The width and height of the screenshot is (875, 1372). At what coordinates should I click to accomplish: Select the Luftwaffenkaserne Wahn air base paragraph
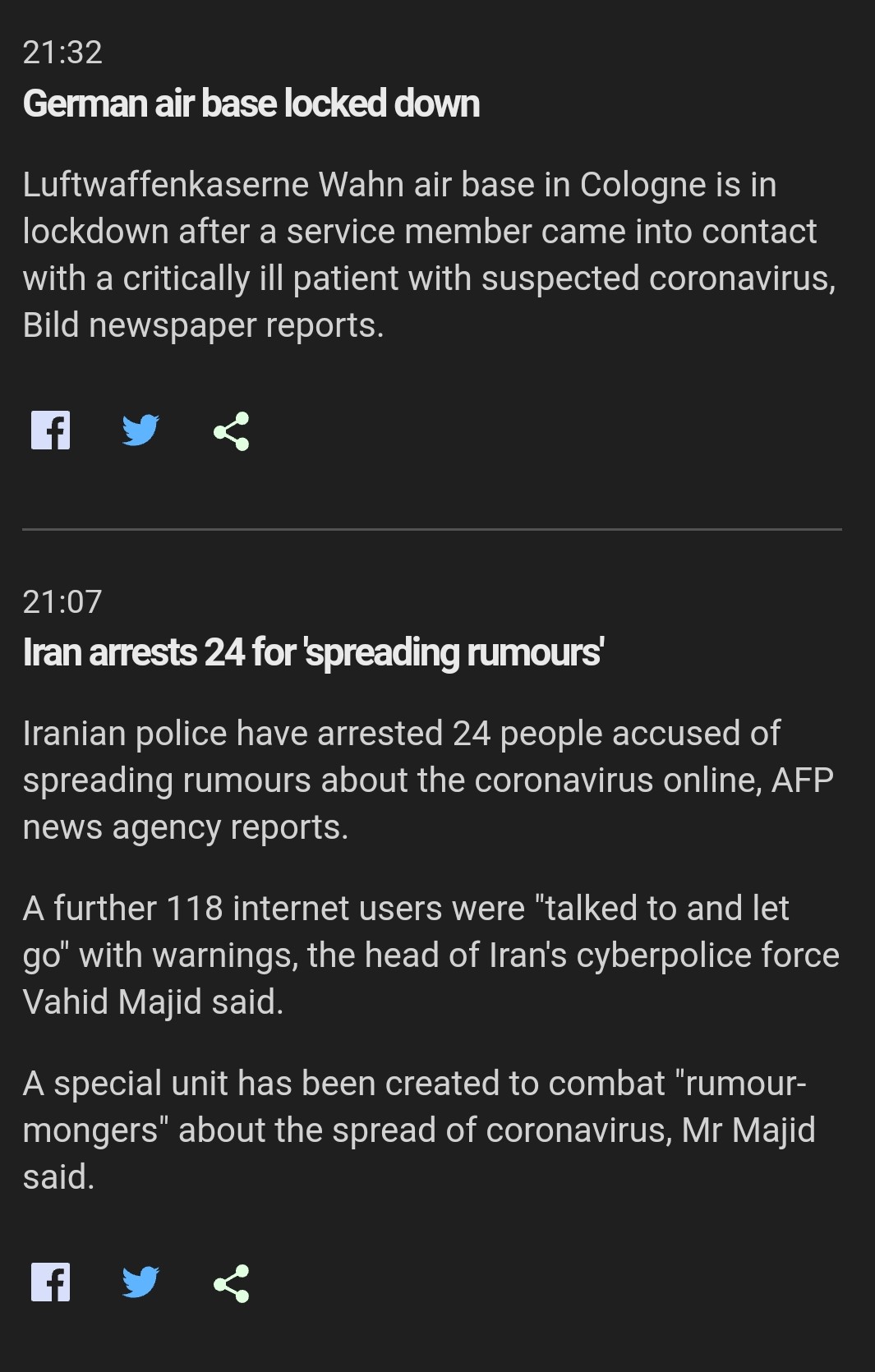click(x=430, y=255)
